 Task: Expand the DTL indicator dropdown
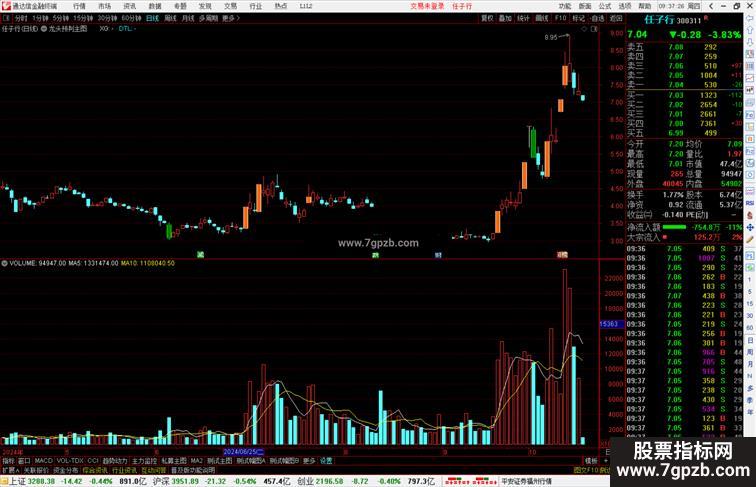click(128, 29)
